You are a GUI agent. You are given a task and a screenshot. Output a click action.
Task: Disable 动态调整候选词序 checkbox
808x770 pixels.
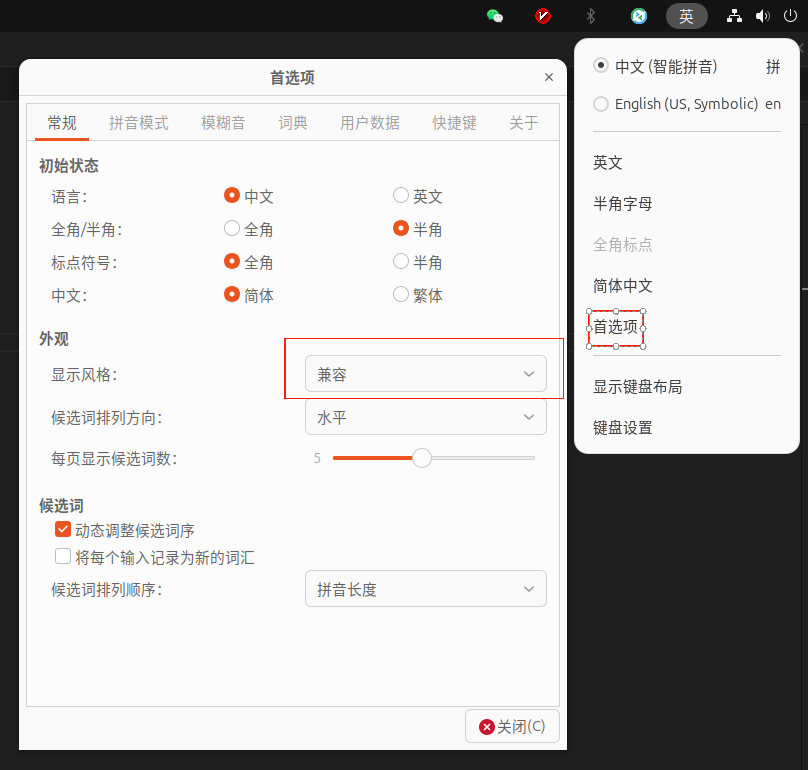(x=63, y=530)
